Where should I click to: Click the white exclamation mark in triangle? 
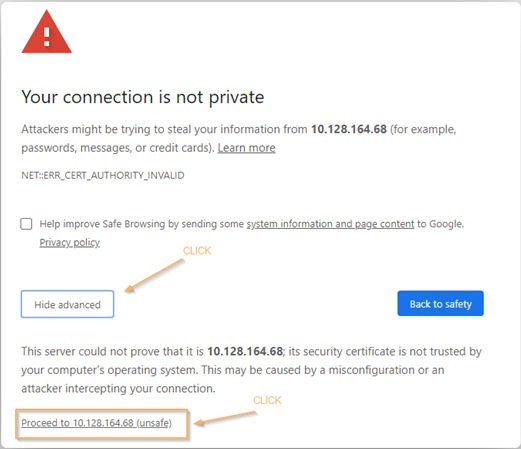47,36
